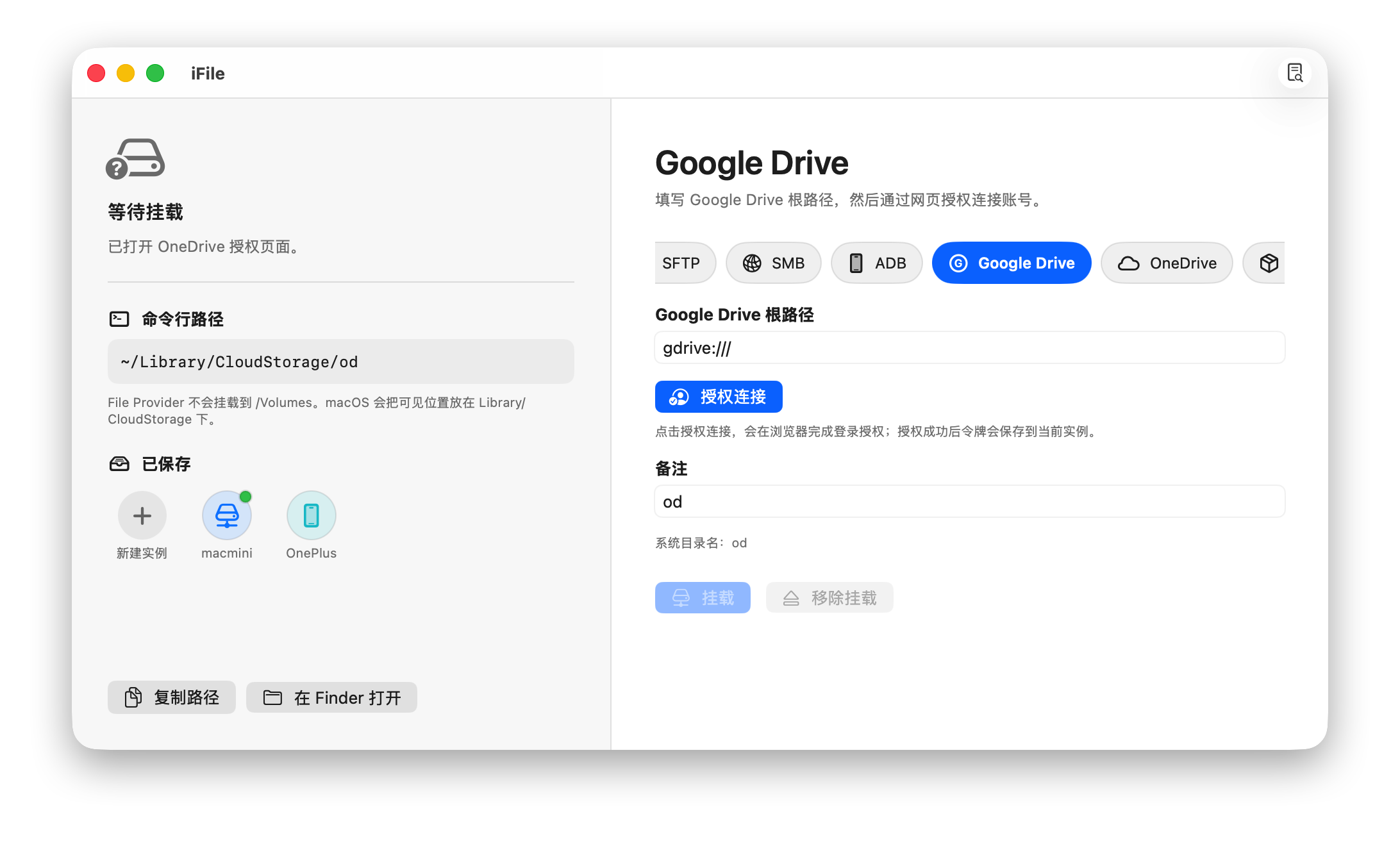Click 复制路径 to copy path
This screenshot has height=846, width=1400.
(172, 697)
